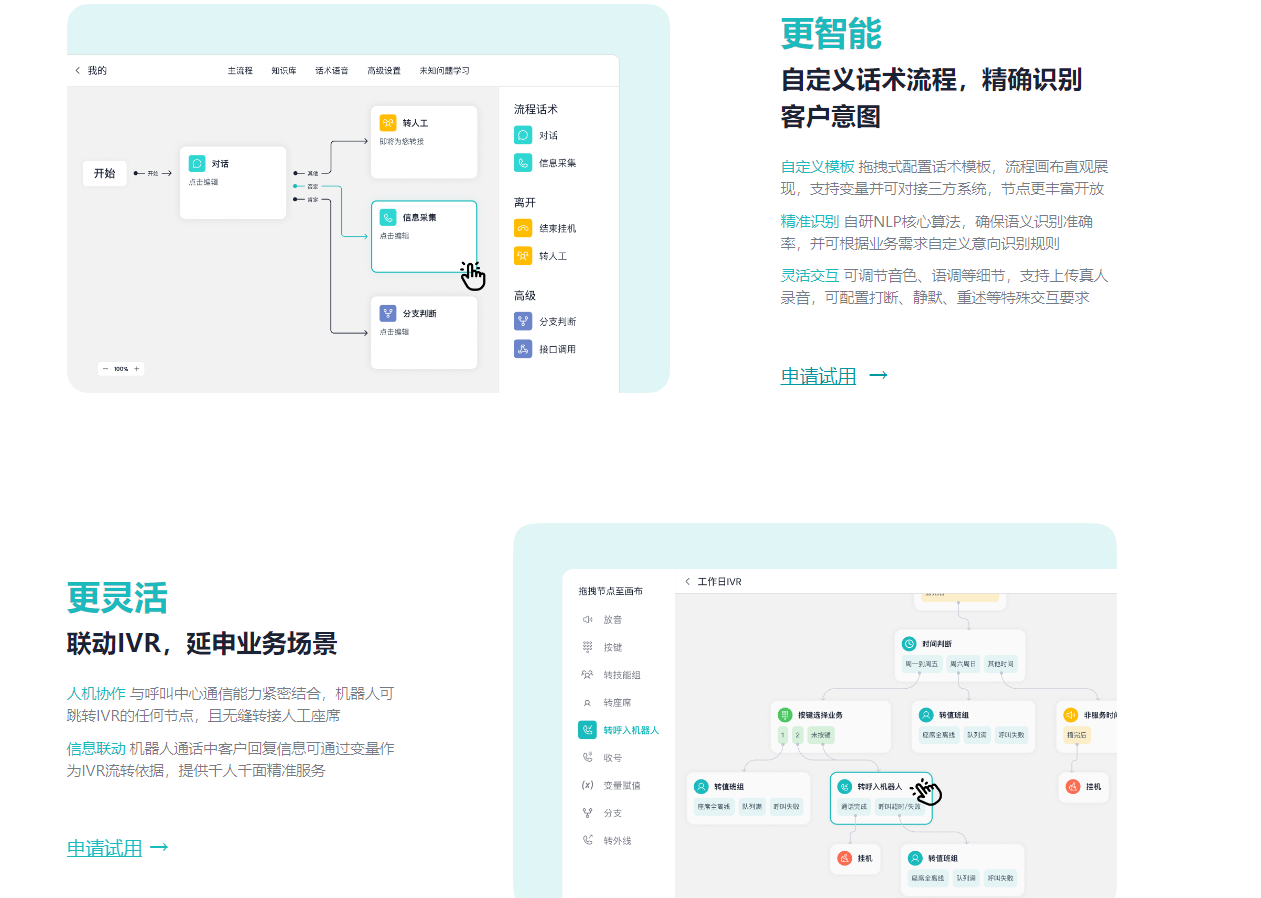Click the plus zoom-in button
Screen dimensions: 1261x898
point(137,369)
